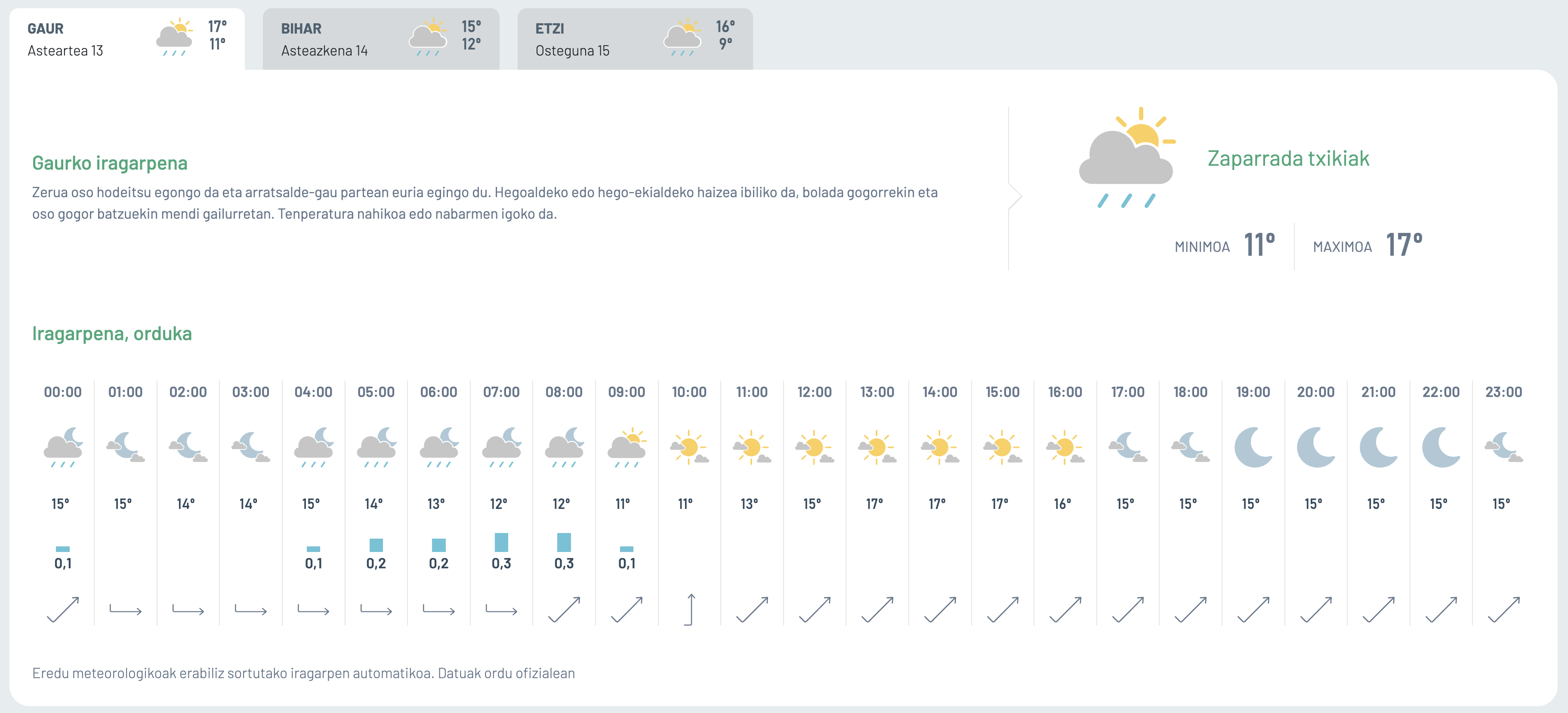The width and height of the screenshot is (1568, 713).
Task: Click the sun showers icon at 09:00
Action: [627, 447]
